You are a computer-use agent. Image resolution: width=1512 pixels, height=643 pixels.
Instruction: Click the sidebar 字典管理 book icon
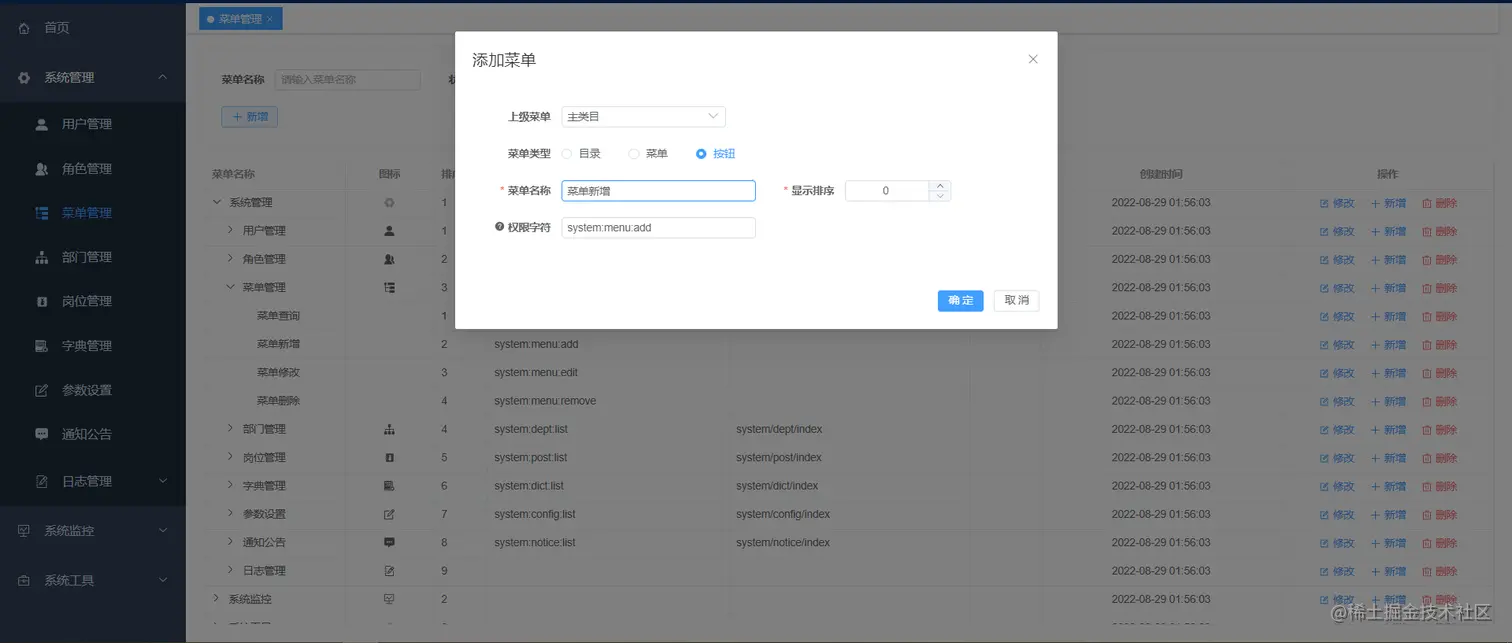[42, 346]
